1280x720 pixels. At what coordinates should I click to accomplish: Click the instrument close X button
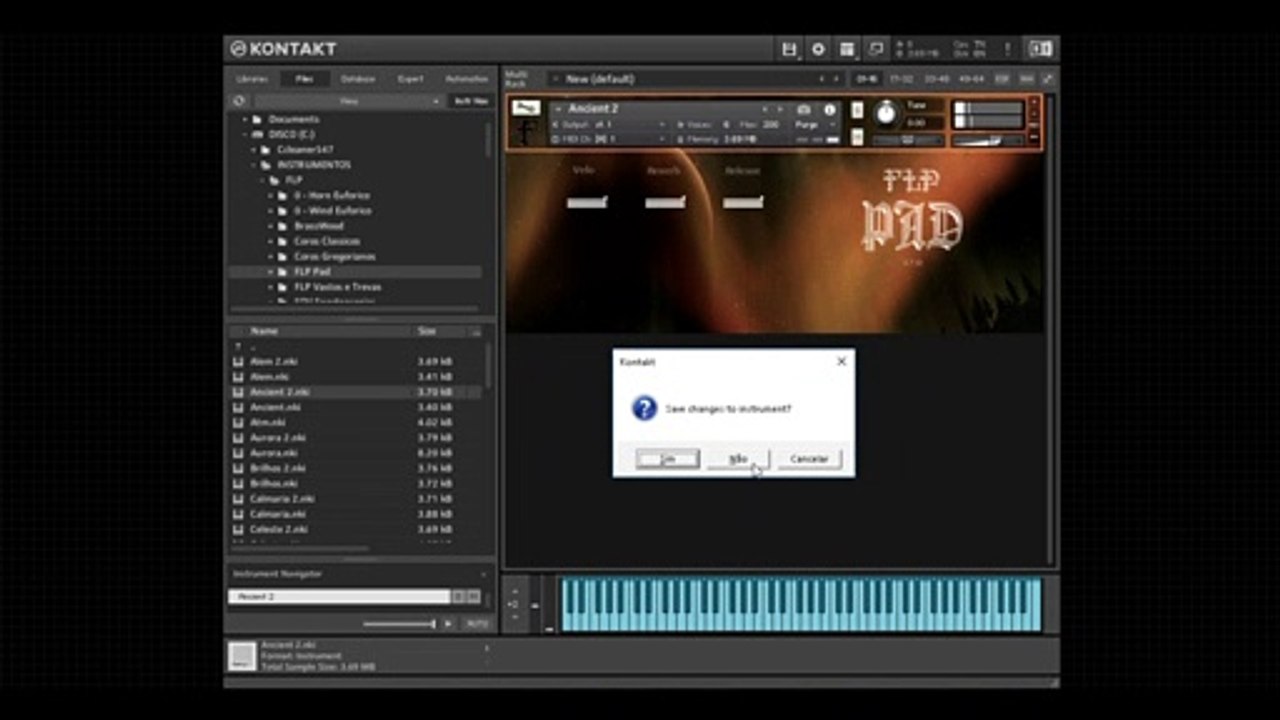[1034, 102]
